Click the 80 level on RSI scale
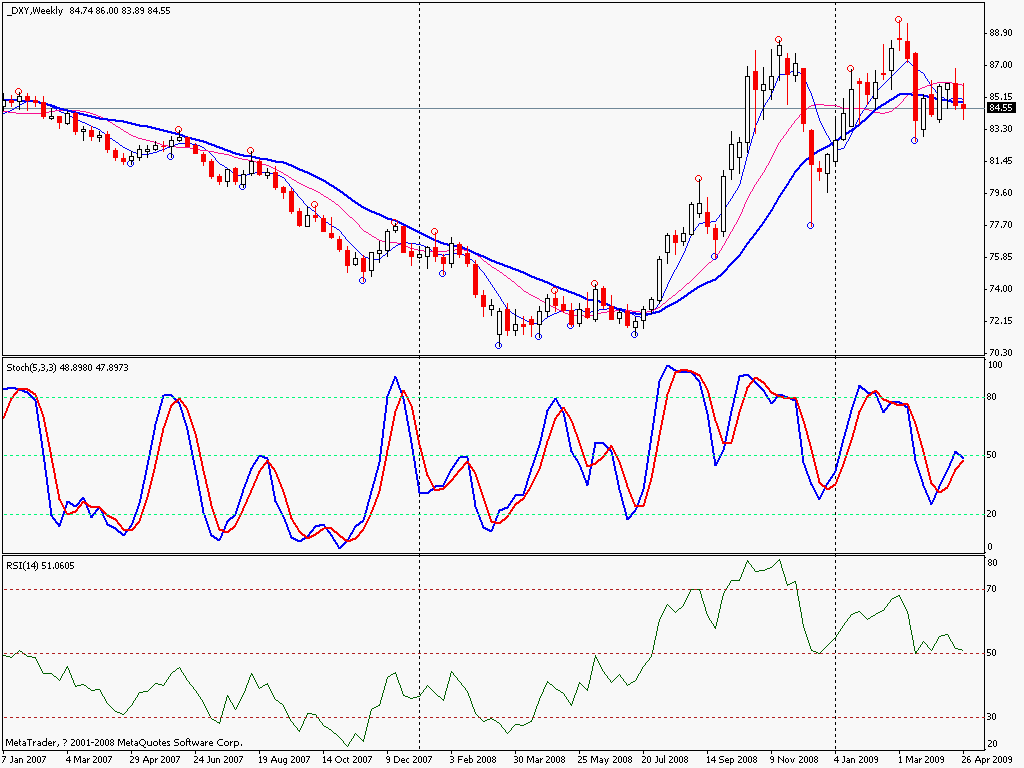The image size is (1024, 768). click(x=992, y=563)
